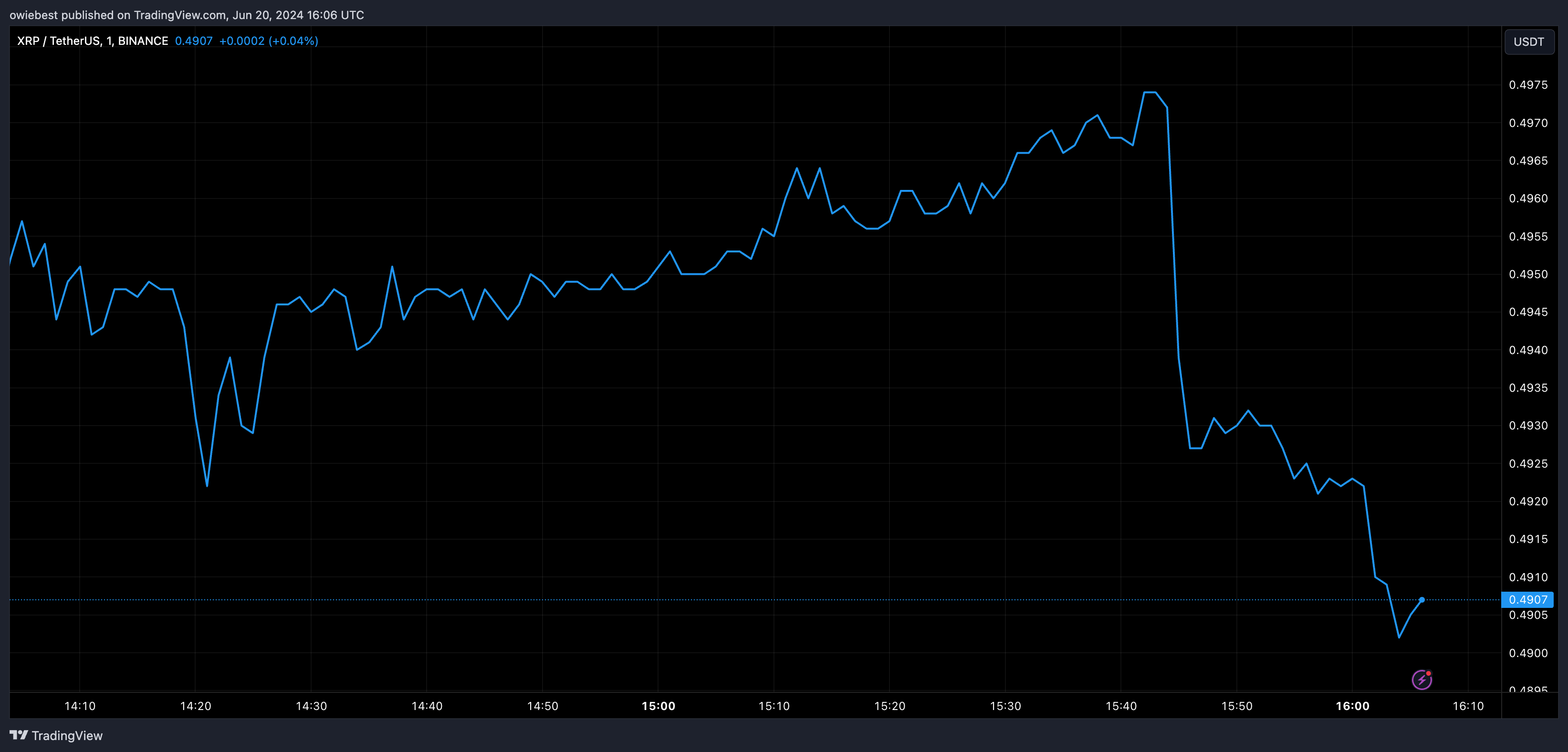Viewport: 1568px width, 752px height.
Task: Click the 14:30 time axis label
Action: point(311,706)
